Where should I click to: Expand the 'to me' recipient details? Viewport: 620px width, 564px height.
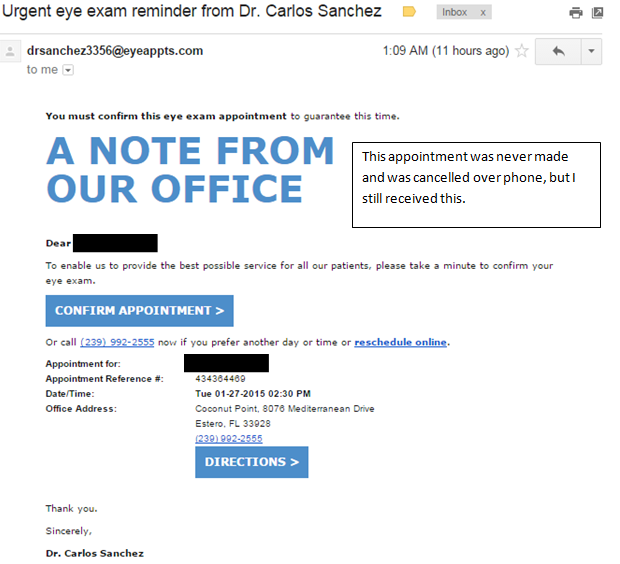(x=68, y=70)
